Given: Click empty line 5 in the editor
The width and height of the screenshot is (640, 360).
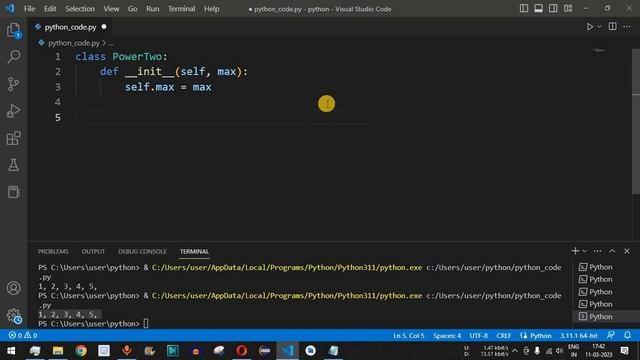Looking at the screenshot, I should point(331,118).
